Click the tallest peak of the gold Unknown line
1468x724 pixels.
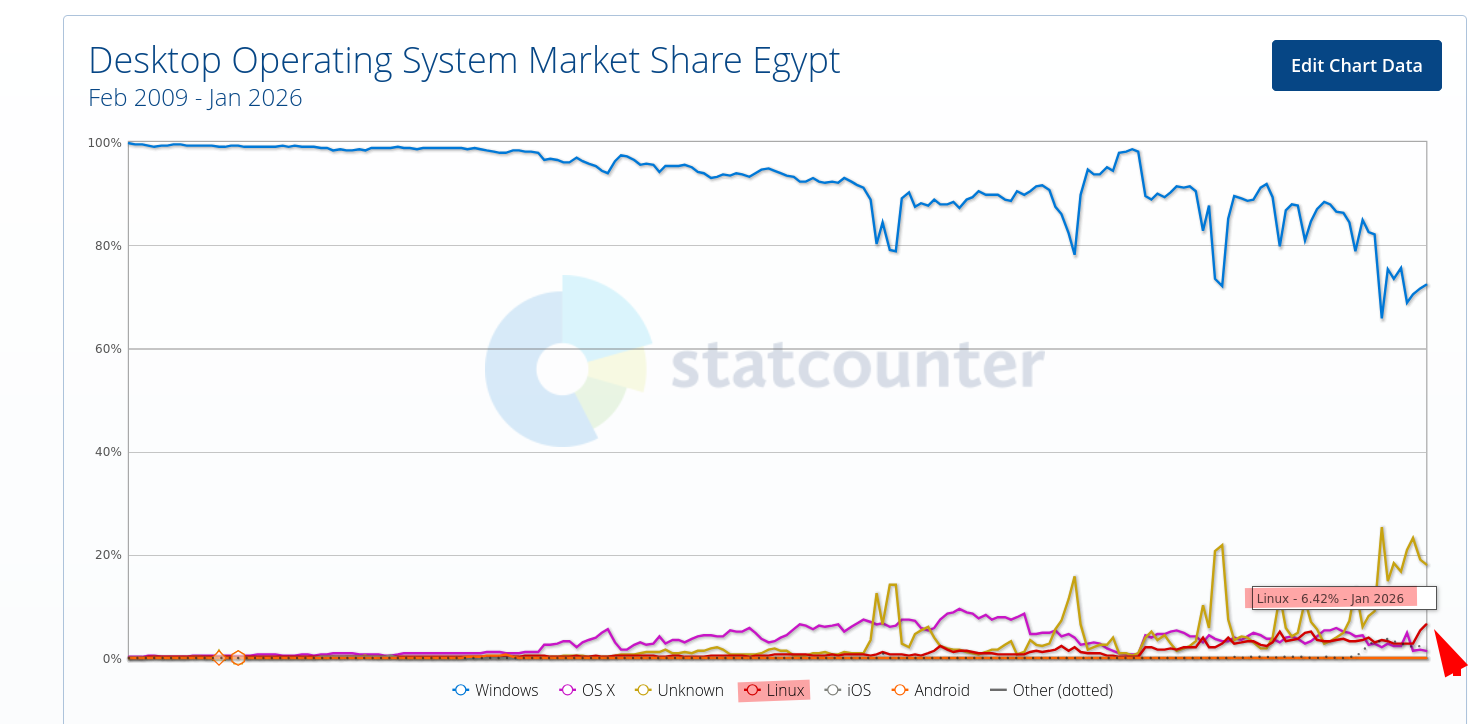1381,527
